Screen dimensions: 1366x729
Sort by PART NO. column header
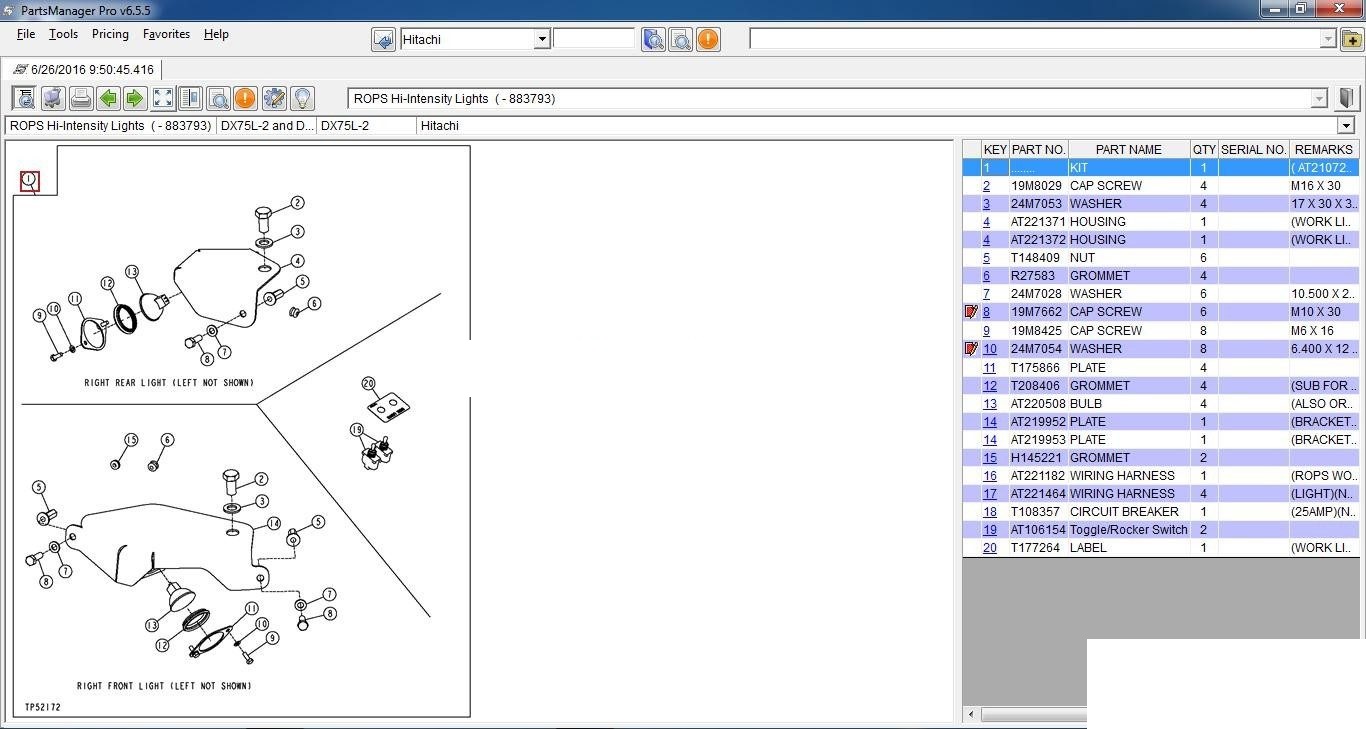click(x=1038, y=149)
